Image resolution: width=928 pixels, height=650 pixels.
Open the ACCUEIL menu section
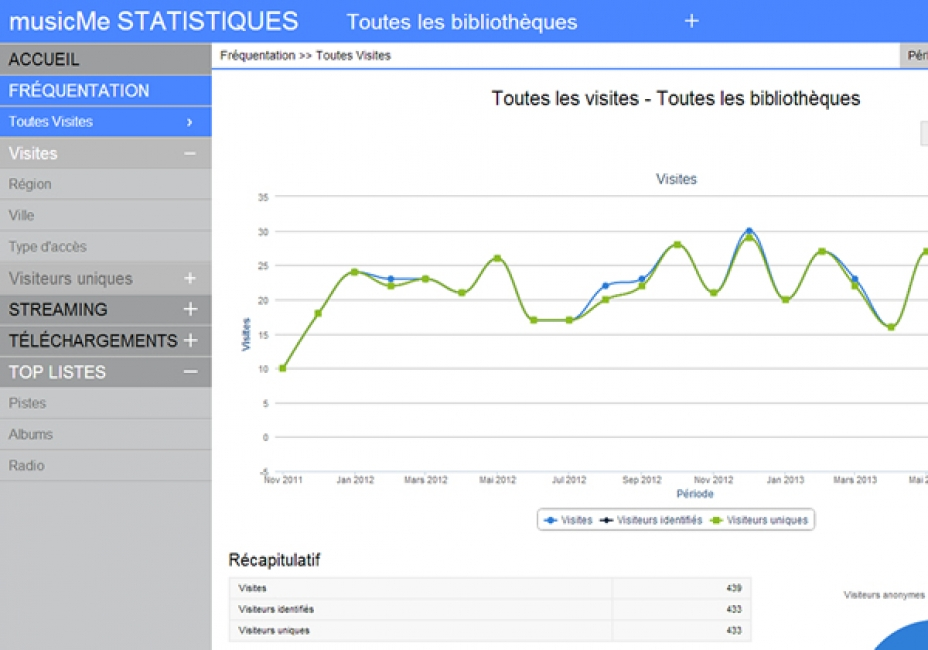[105, 59]
